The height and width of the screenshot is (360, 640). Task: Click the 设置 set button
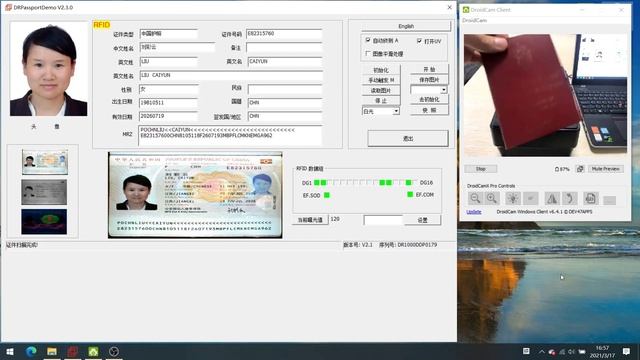[x=422, y=220]
